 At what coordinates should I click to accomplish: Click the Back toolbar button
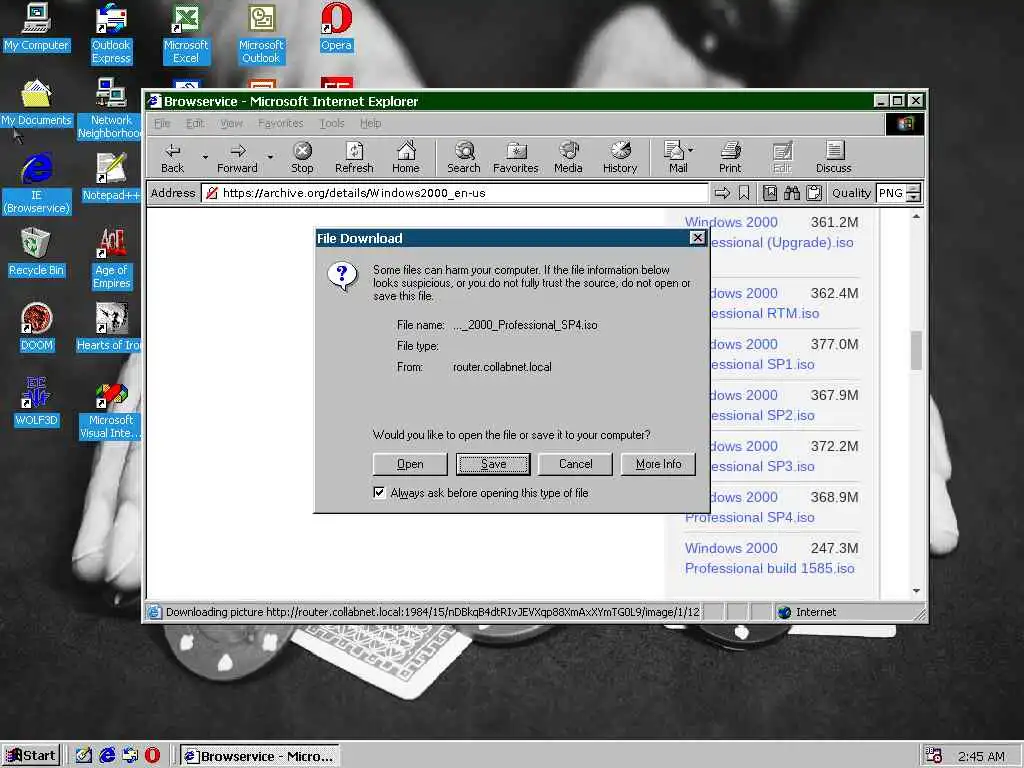click(x=172, y=157)
